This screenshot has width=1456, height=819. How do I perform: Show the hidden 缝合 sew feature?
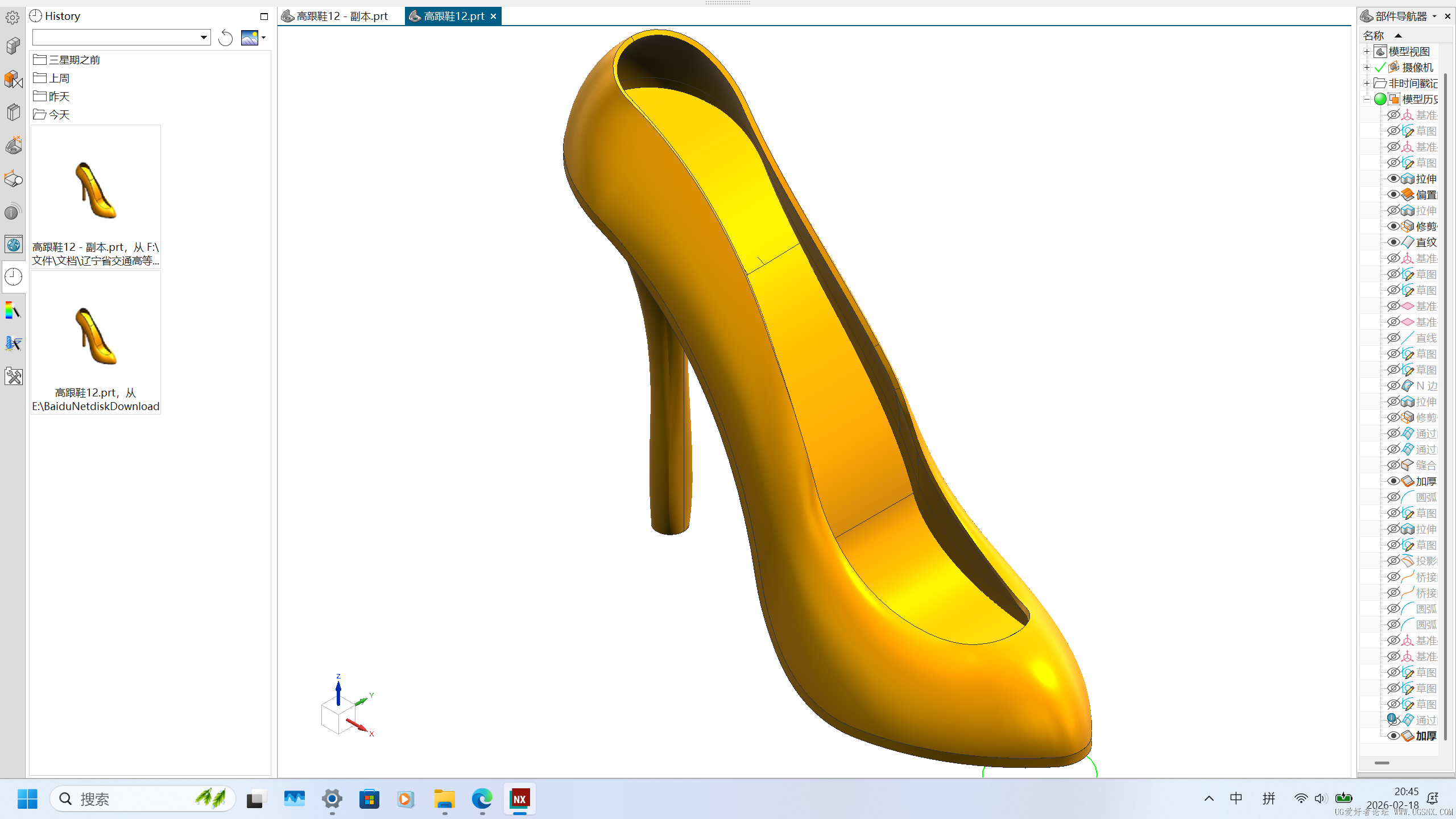pos(1393,465)
